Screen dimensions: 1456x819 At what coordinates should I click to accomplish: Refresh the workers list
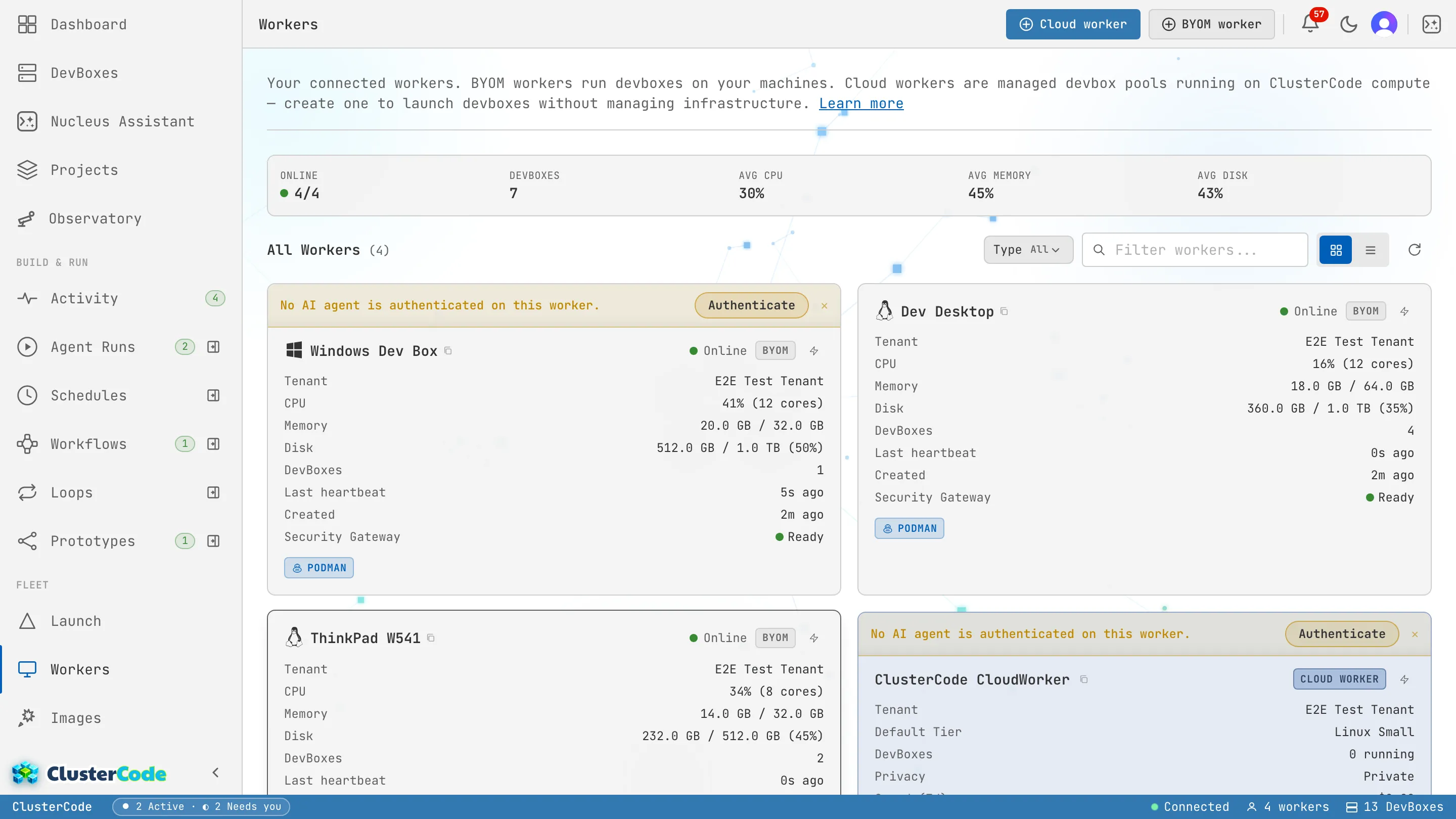click(x=1415, y=250)
